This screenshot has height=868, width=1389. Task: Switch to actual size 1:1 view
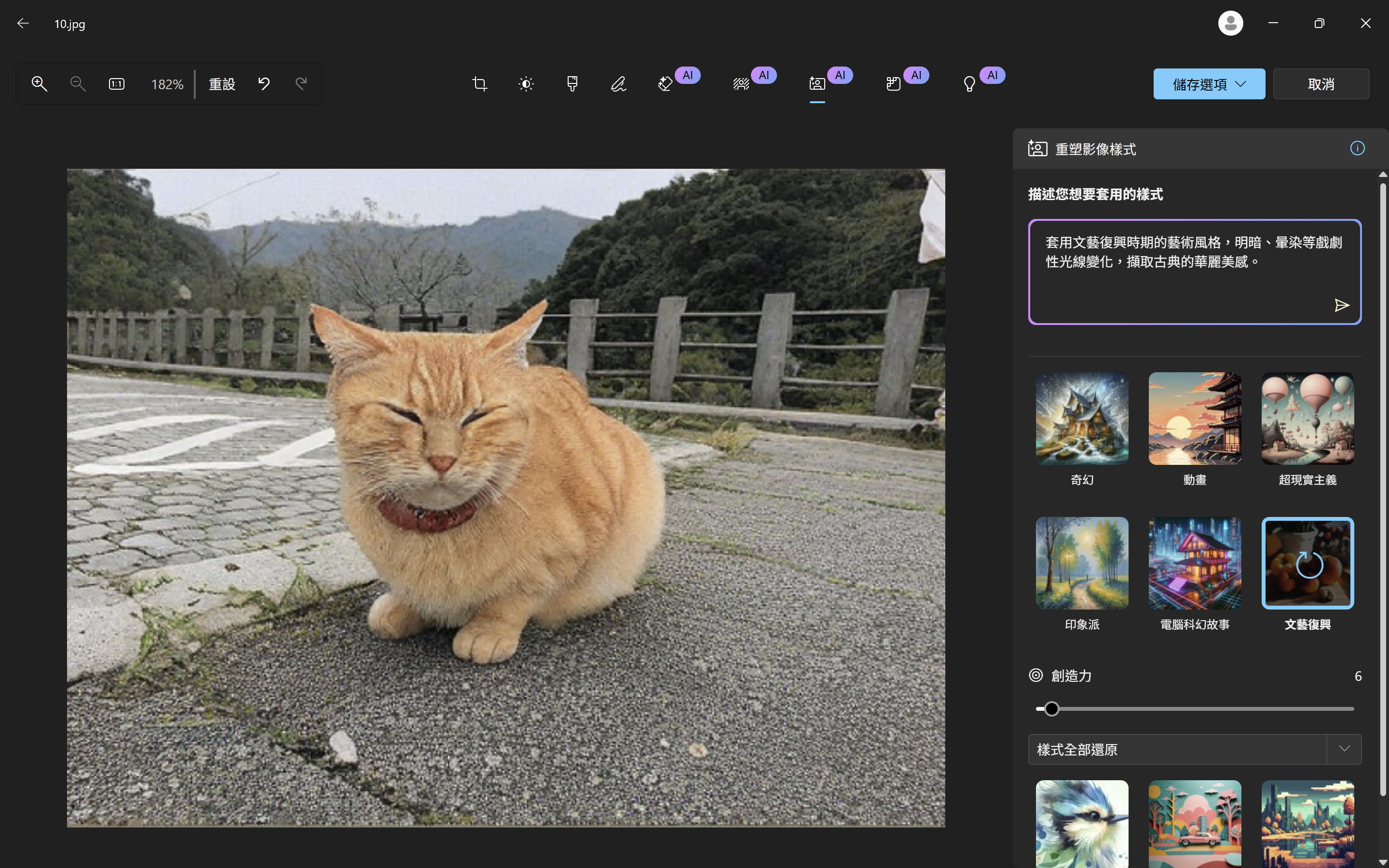click(x=117, y=84)
